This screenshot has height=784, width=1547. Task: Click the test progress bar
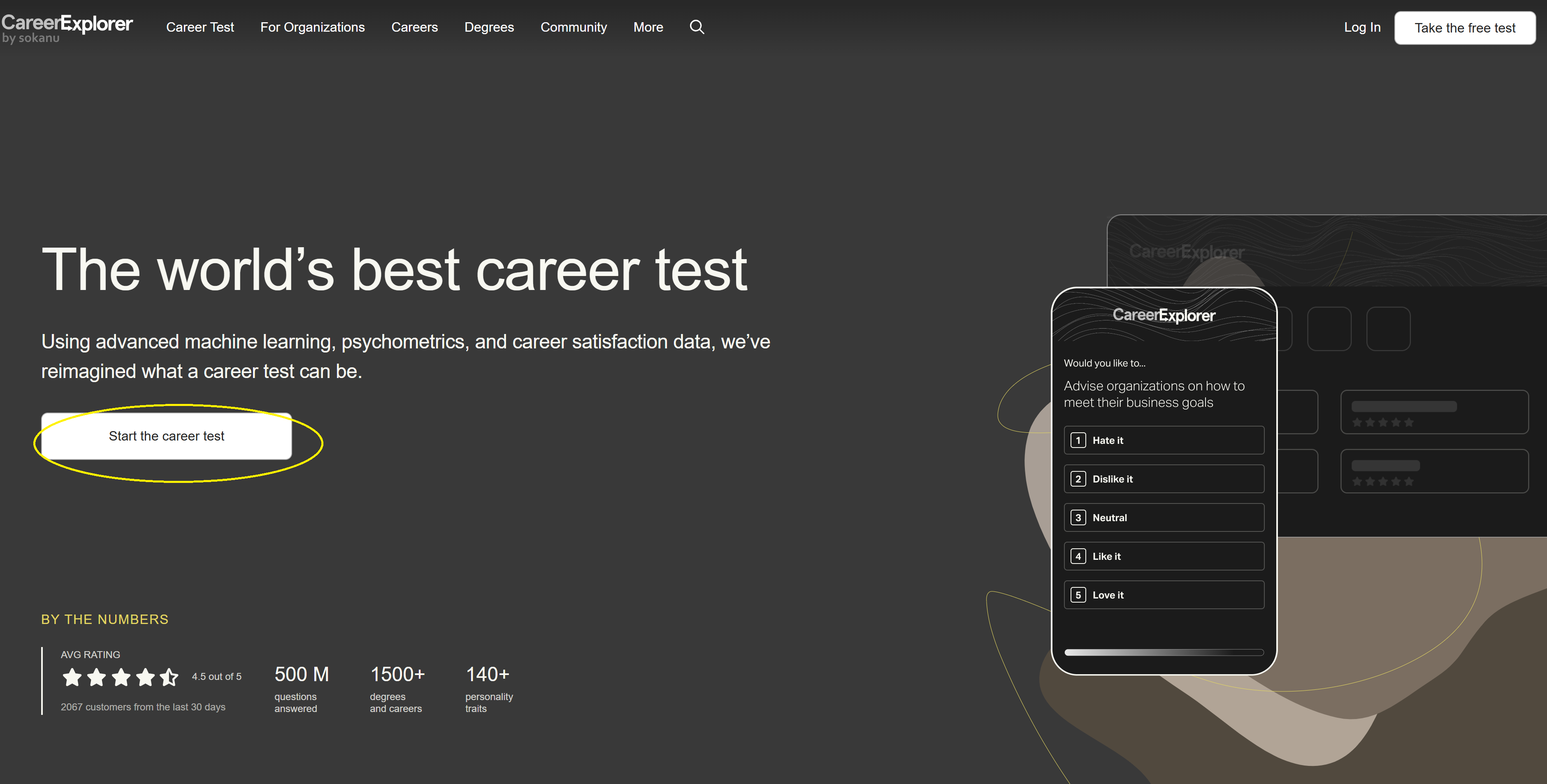(1164, 652)
